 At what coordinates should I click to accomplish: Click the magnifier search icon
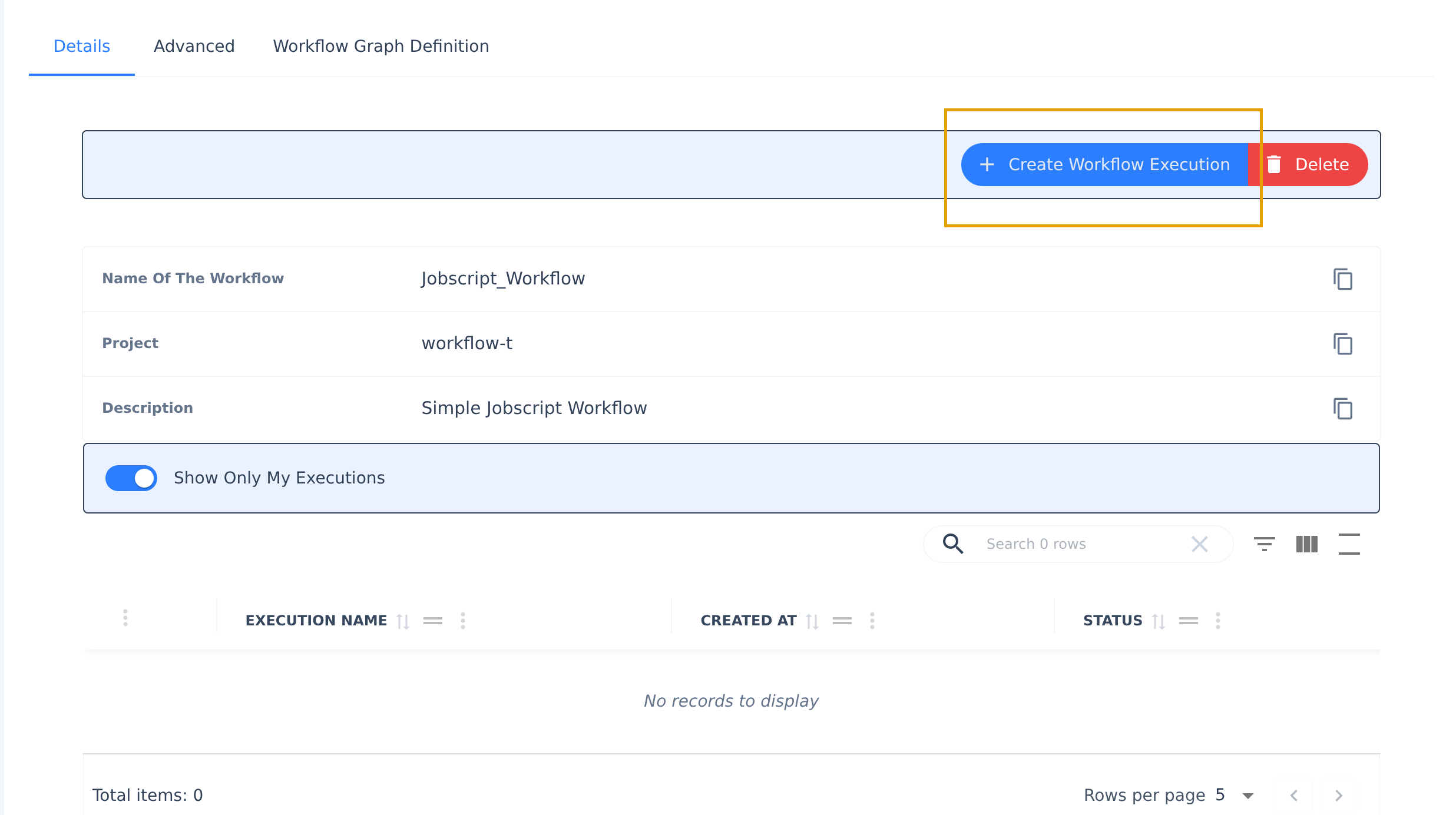pos(953,544)
